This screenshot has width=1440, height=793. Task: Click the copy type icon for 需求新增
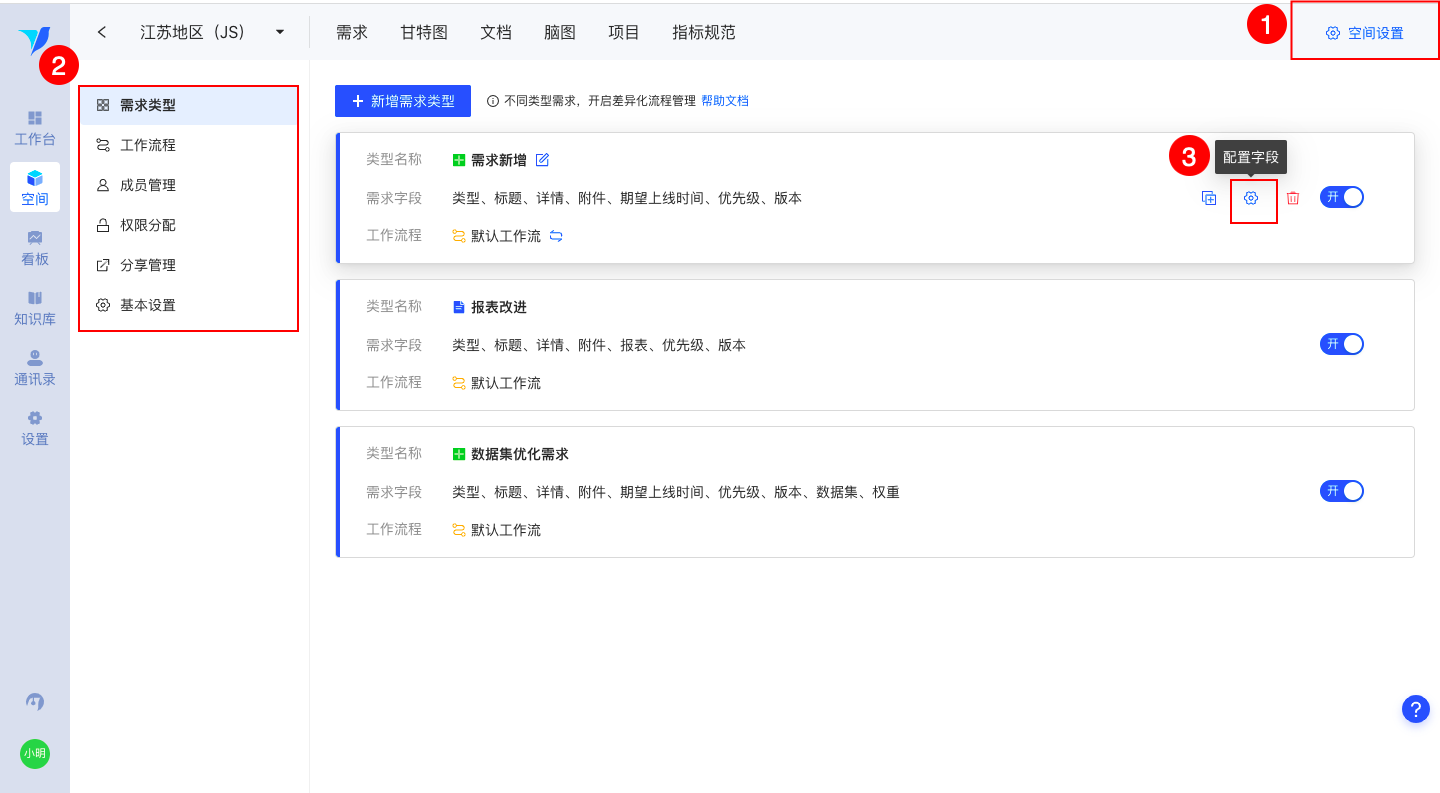coord(1209,198)
